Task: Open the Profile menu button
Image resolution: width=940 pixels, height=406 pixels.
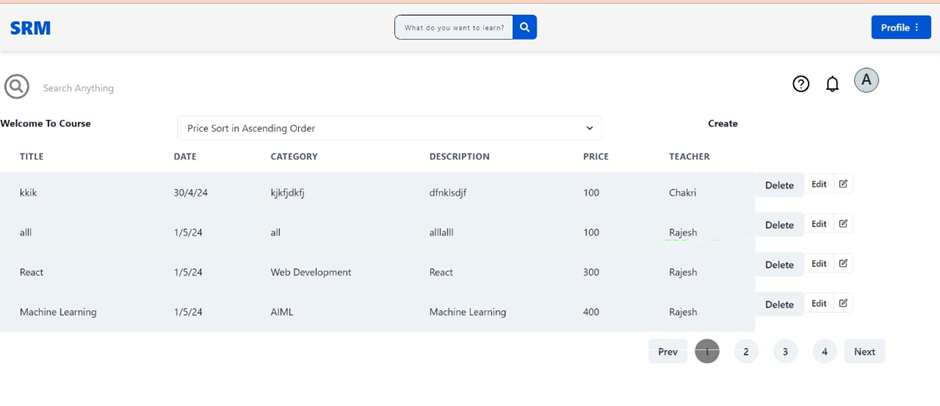Action: point(900,27)
